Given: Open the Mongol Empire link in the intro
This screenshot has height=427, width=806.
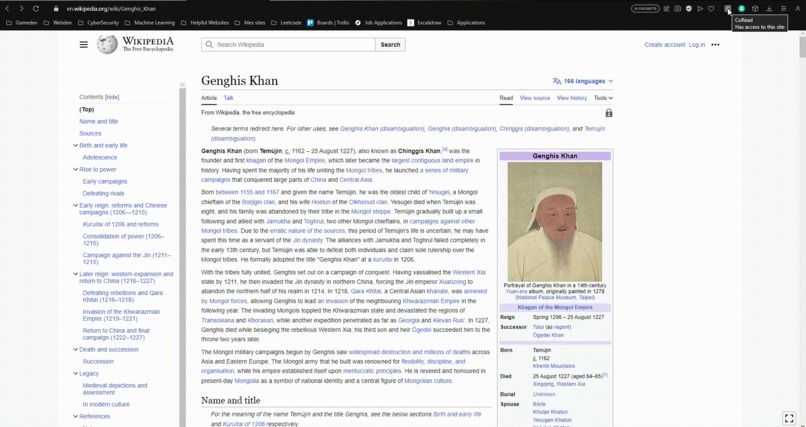Looking at the screenshot, I should click(304, 160).
